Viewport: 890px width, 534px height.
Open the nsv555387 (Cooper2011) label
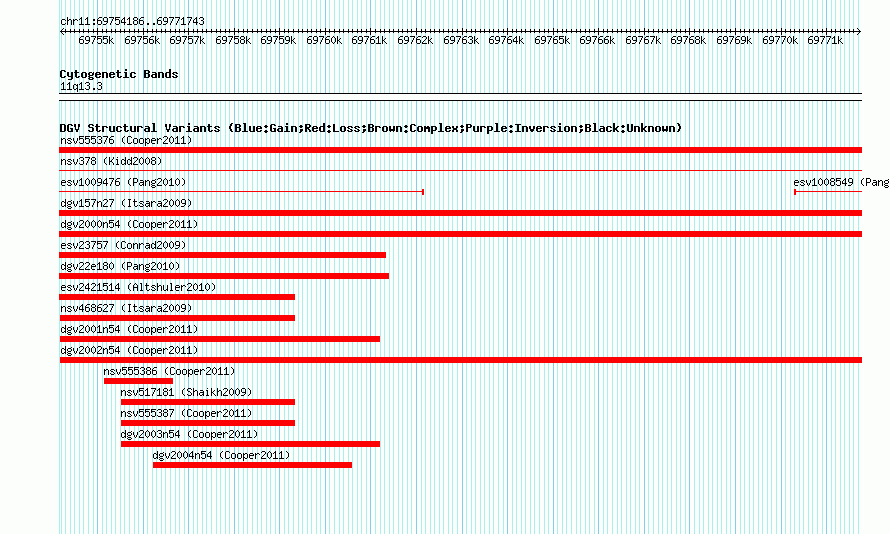[186, 413]
